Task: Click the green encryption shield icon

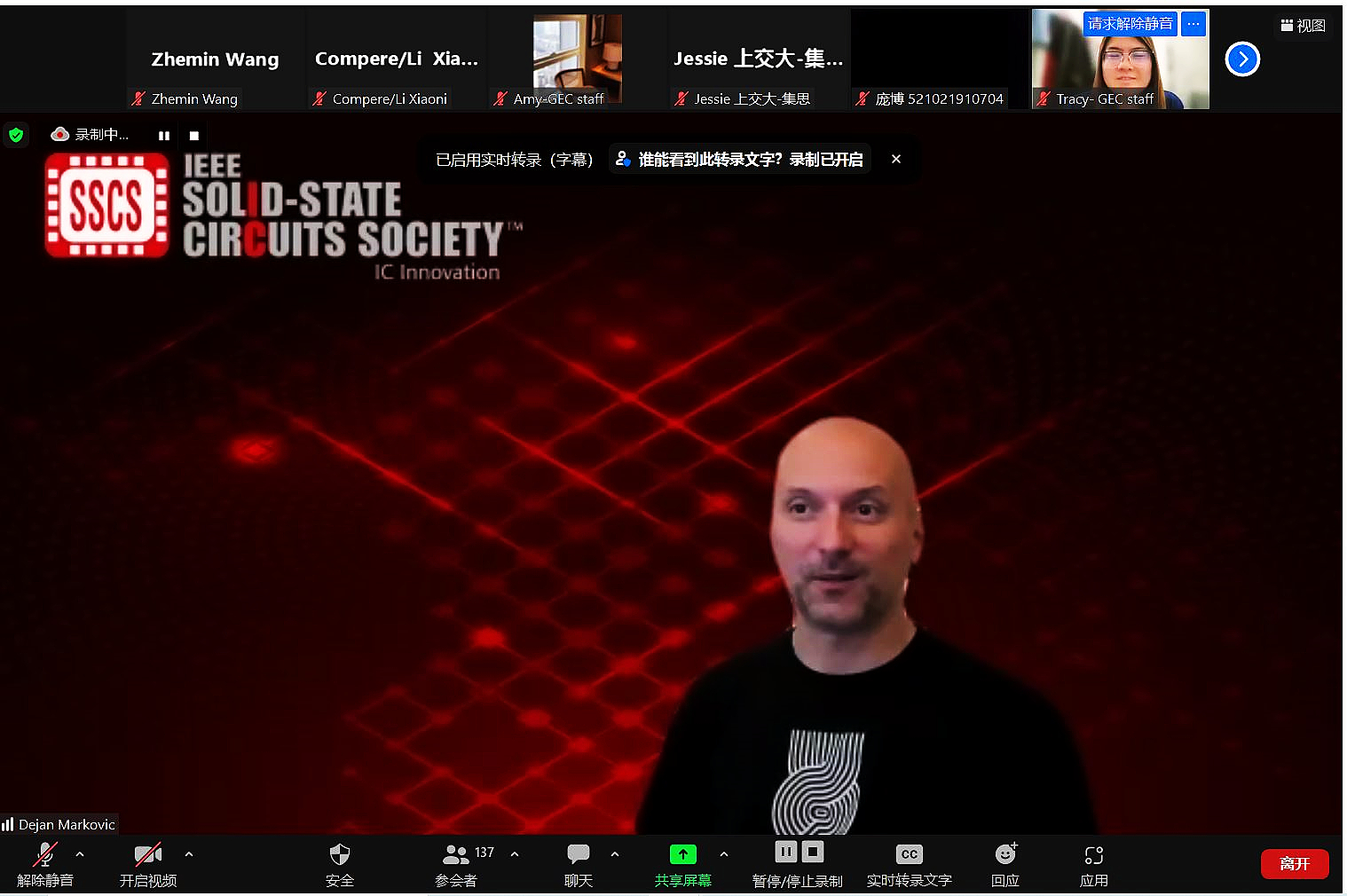Action: click(x=16, y=135)
